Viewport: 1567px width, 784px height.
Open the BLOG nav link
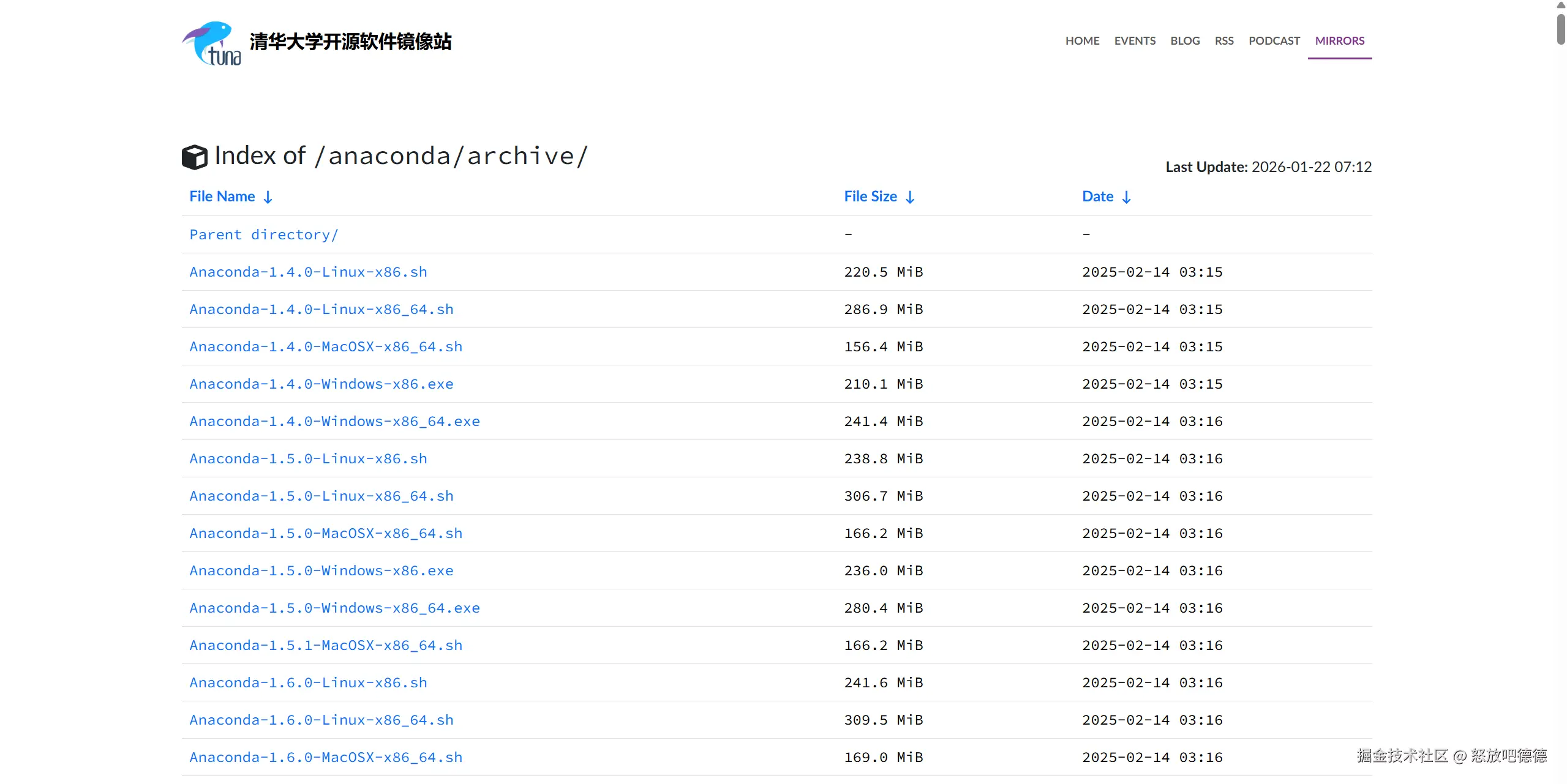(x=1185, y=41)
